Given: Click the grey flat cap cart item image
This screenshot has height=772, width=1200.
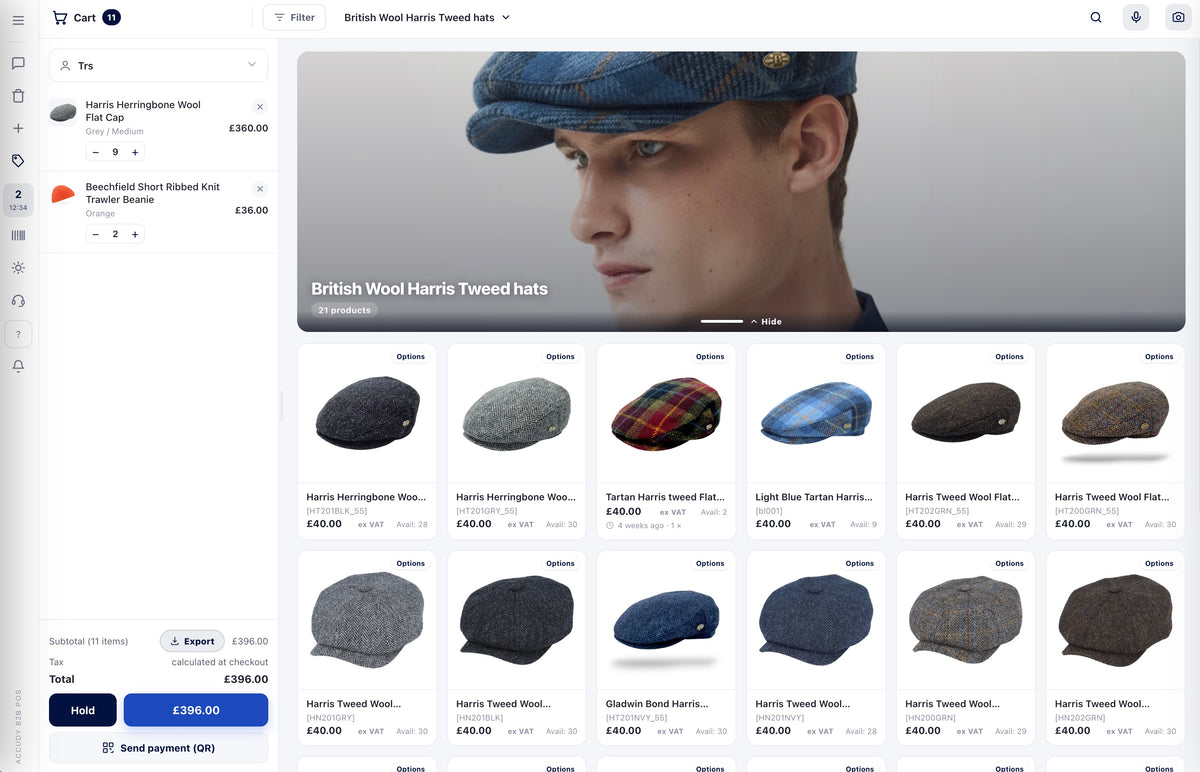Looking at the screenshot, I should [63, 112].
